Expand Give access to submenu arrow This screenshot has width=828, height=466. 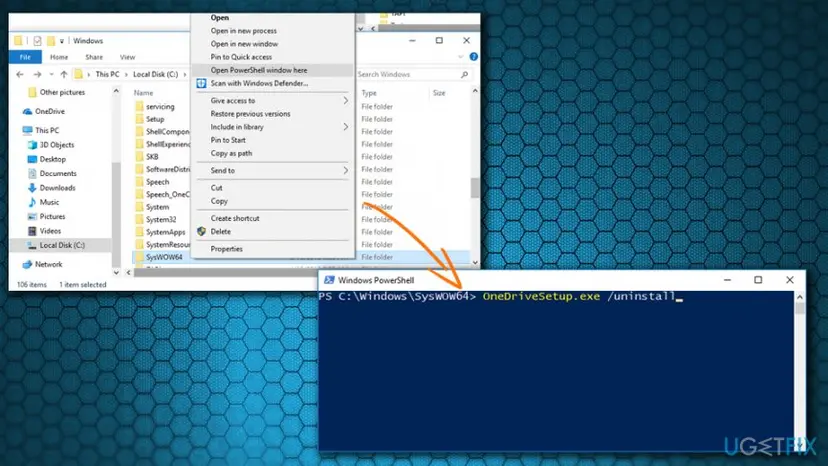click(345, 100)
